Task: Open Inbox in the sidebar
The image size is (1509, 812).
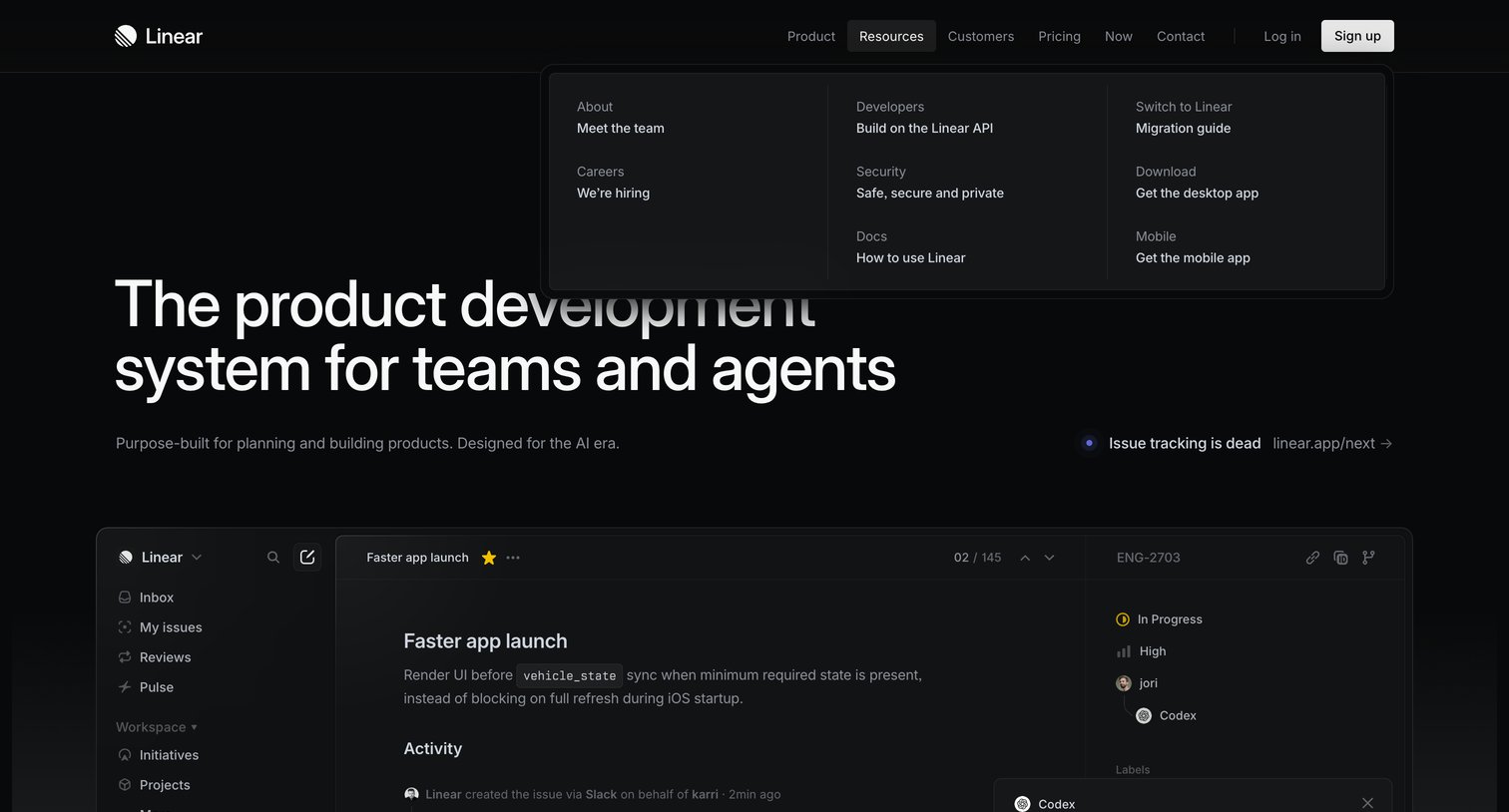Action: (x=157, y=598)
